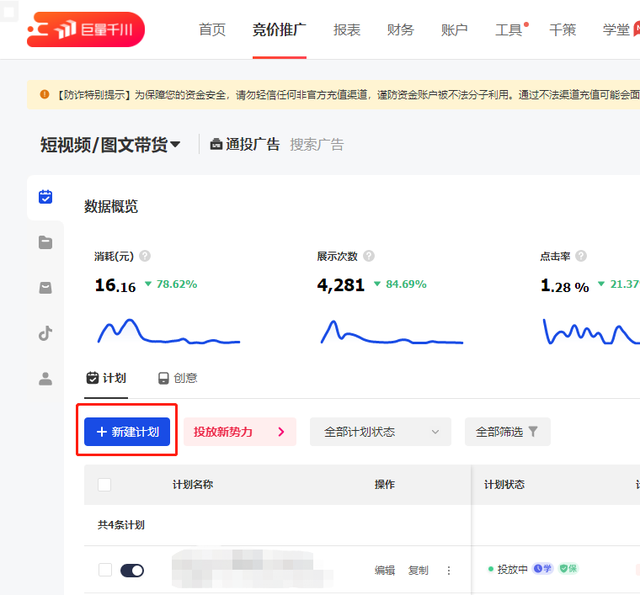Click the 保 badge in plan status
640x595 pixels.
coord(568,568)
